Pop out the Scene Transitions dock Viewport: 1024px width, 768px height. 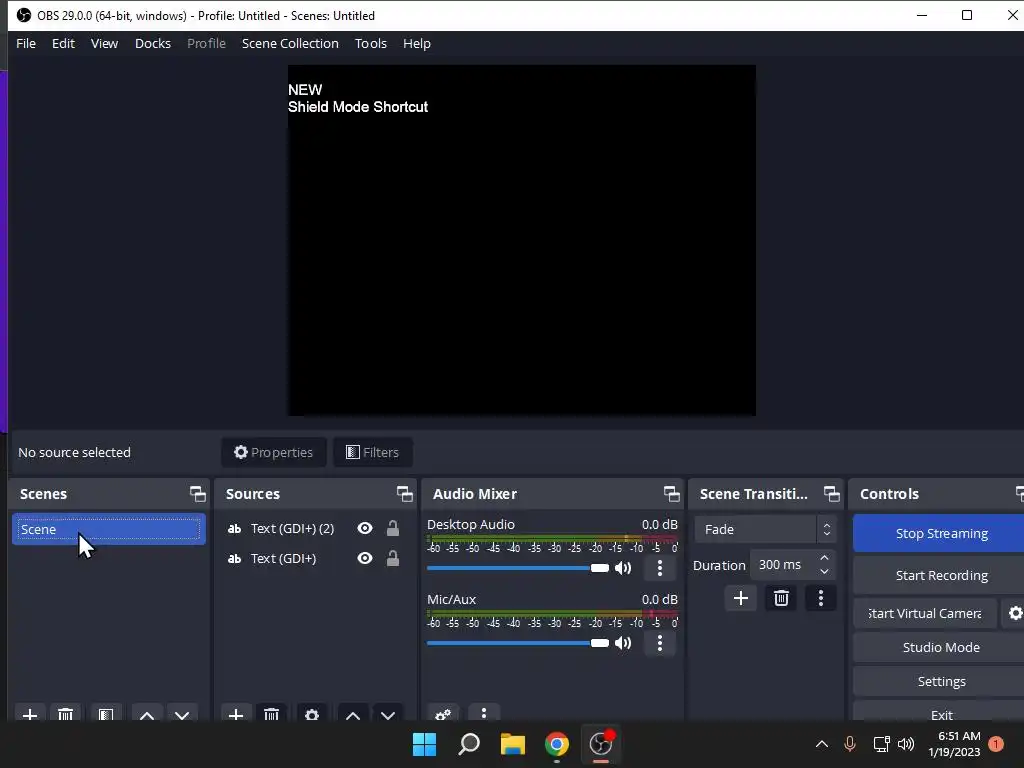pos(831,494)
